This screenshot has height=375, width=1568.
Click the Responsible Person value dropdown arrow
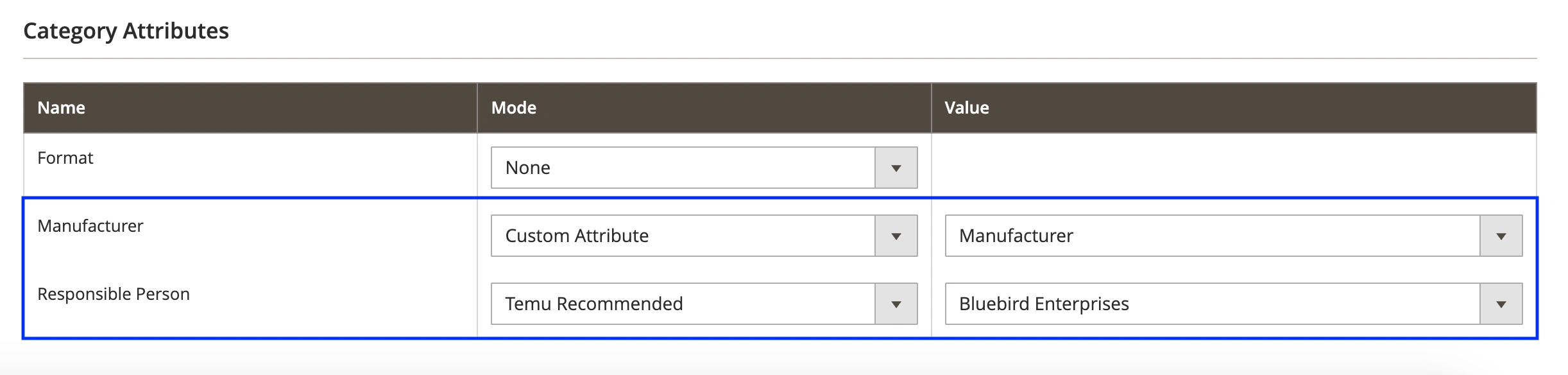coord(1501,304)
